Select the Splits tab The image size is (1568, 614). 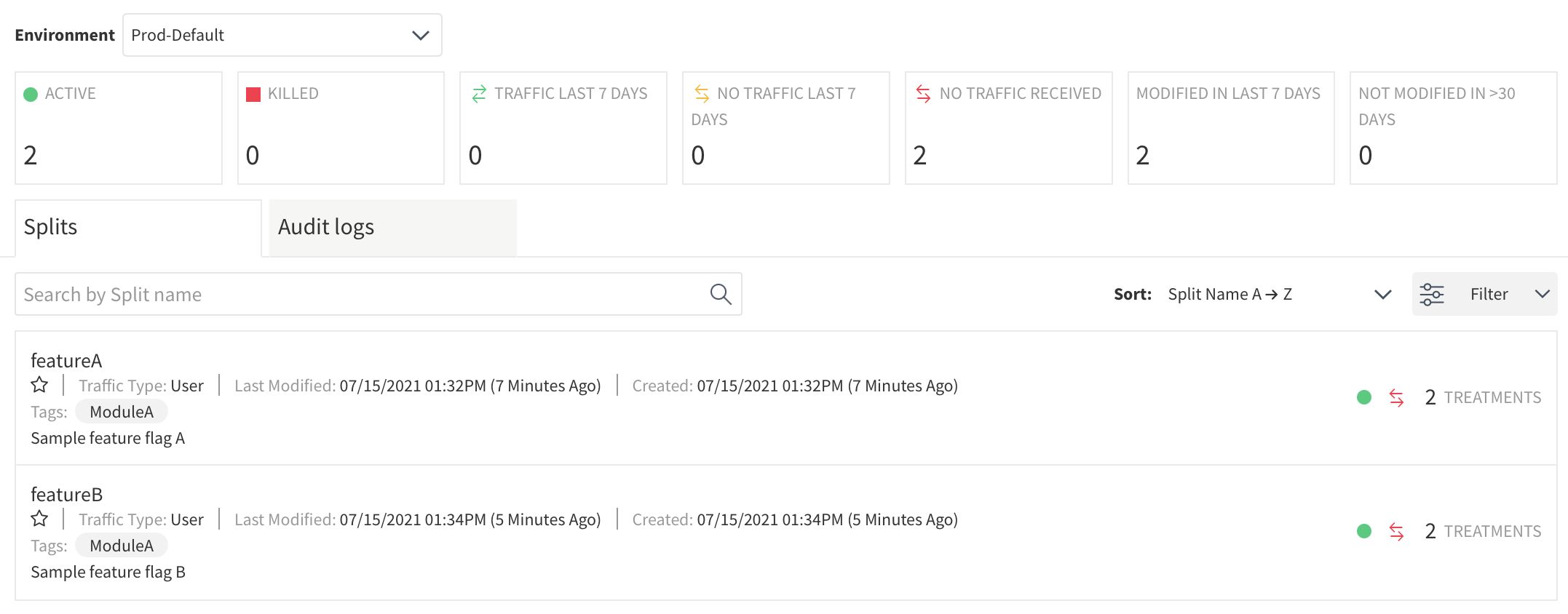pyautogui.click(x=50, y=226)
